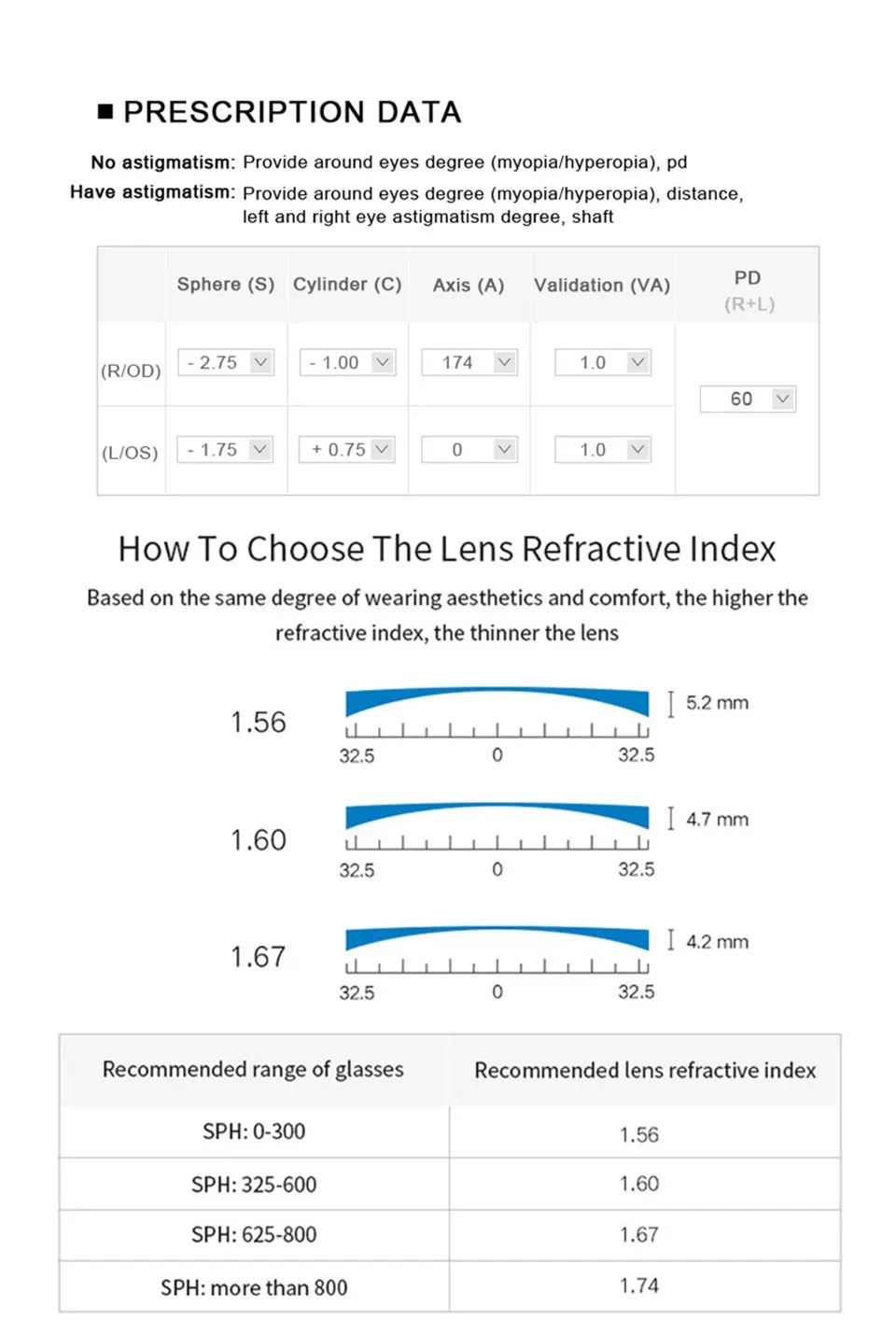Click the 1.74 refractive index cell
896x1335 pixels.
point(639,1286)
